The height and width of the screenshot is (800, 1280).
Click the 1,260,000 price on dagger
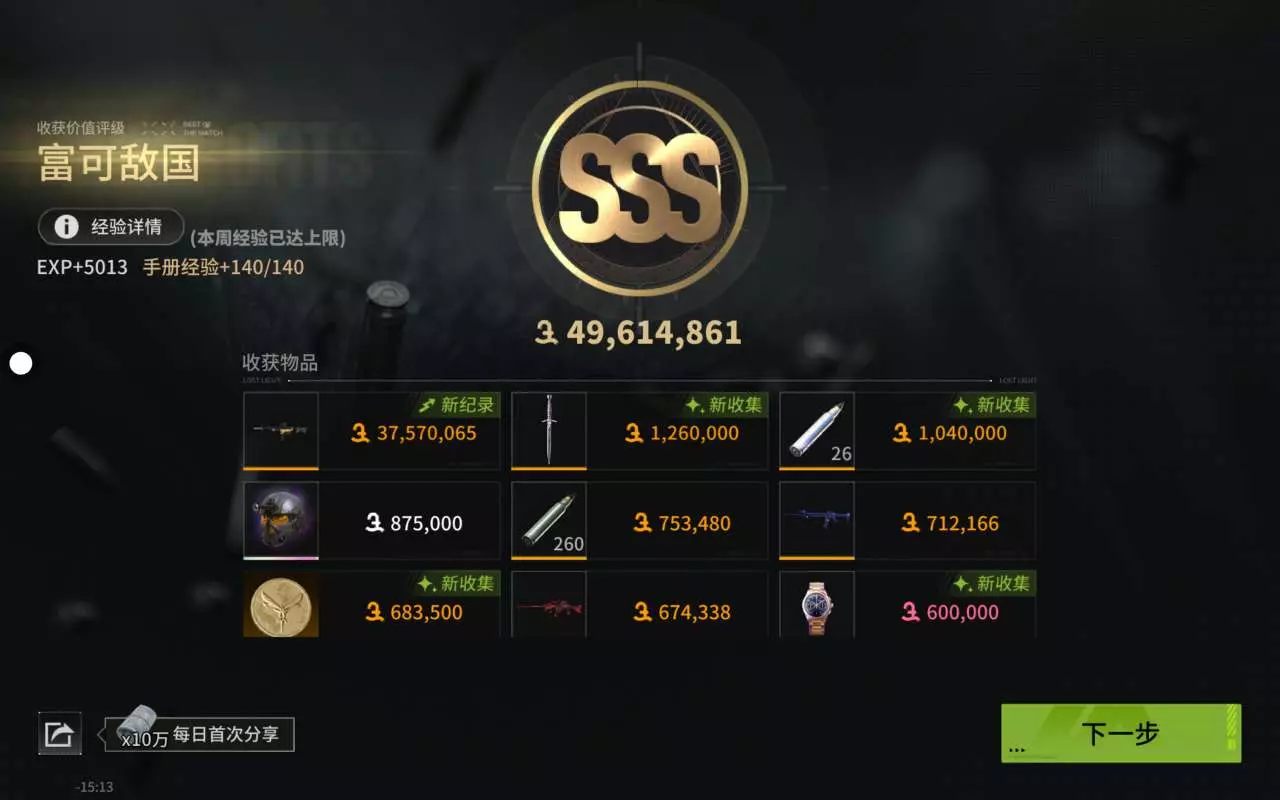pos(682,433)
